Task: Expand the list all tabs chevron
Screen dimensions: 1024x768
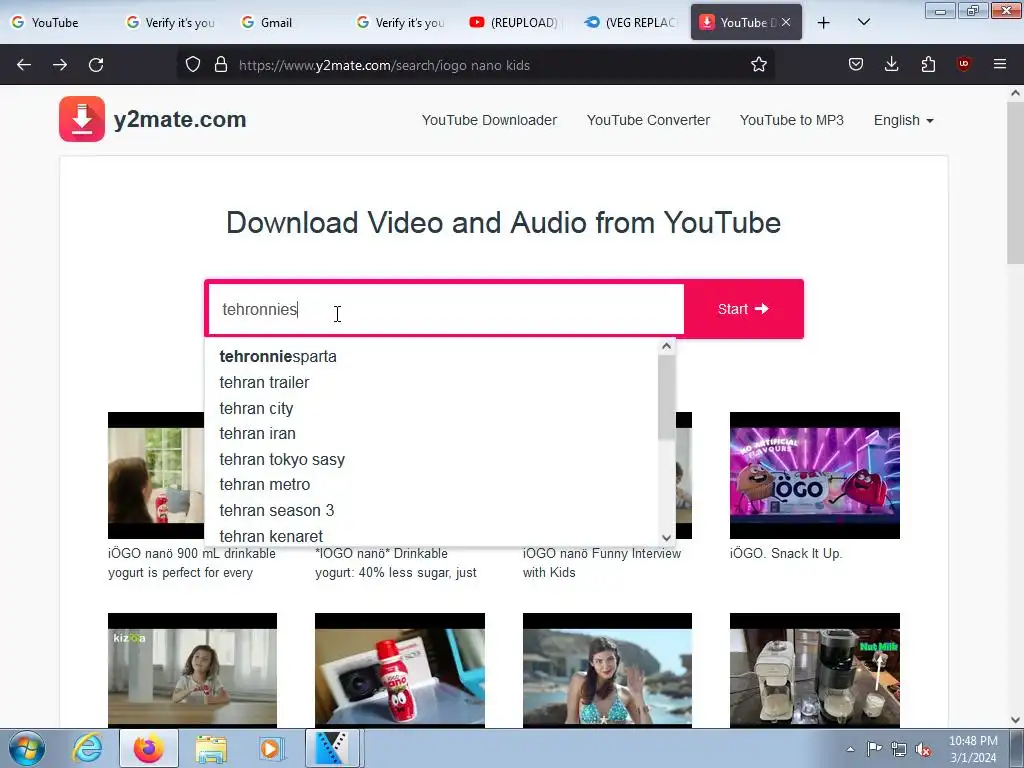Action: (x=863, y=22)
